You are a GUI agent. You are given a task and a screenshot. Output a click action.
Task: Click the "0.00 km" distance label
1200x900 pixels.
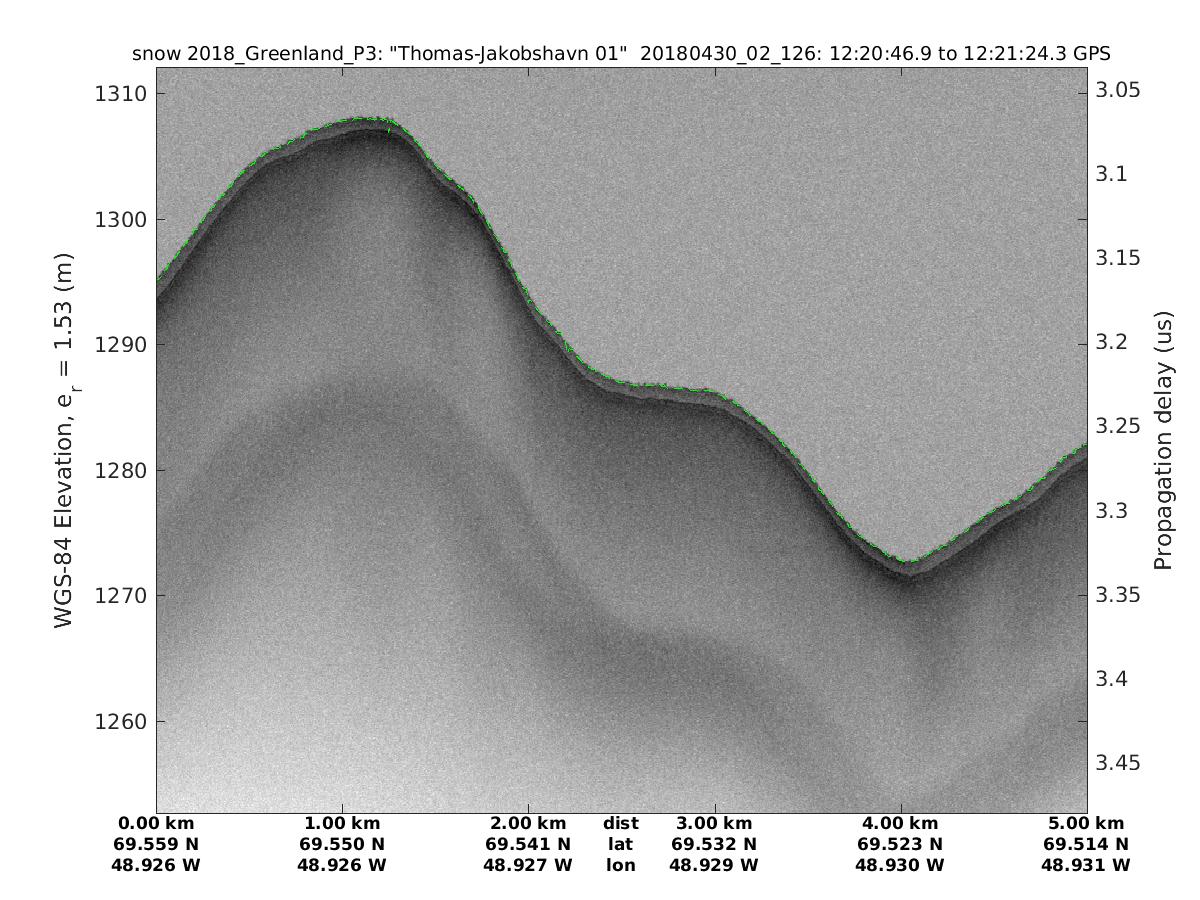click(x=156, y=824)
